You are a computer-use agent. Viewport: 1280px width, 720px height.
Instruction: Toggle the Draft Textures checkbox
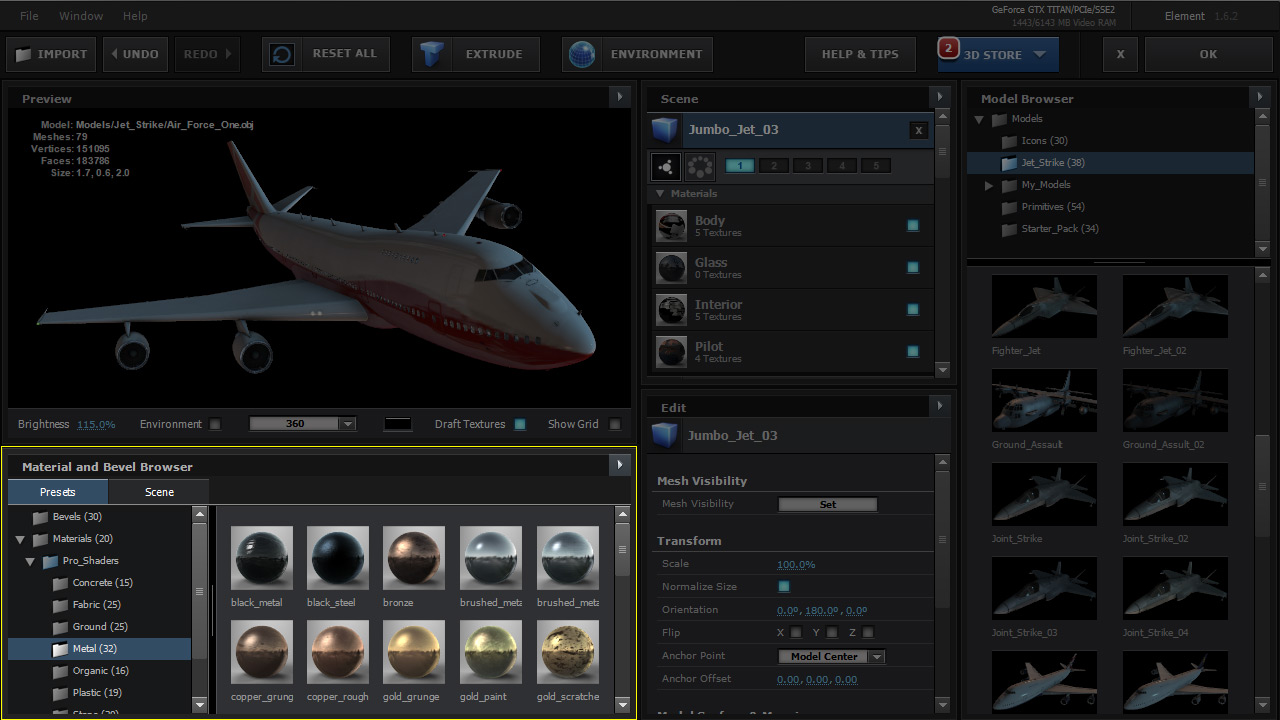pos(520,424)
